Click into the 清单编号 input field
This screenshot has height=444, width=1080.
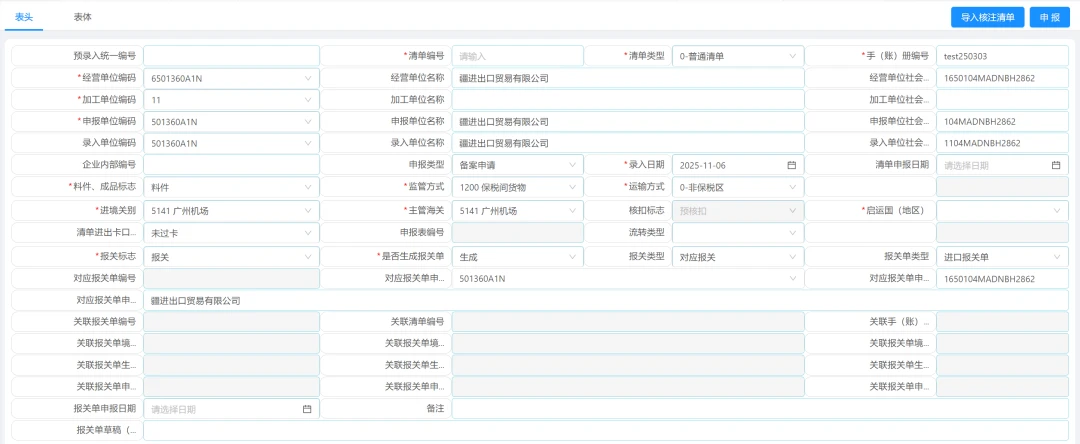pyautogui.click(x=517, y=56)
